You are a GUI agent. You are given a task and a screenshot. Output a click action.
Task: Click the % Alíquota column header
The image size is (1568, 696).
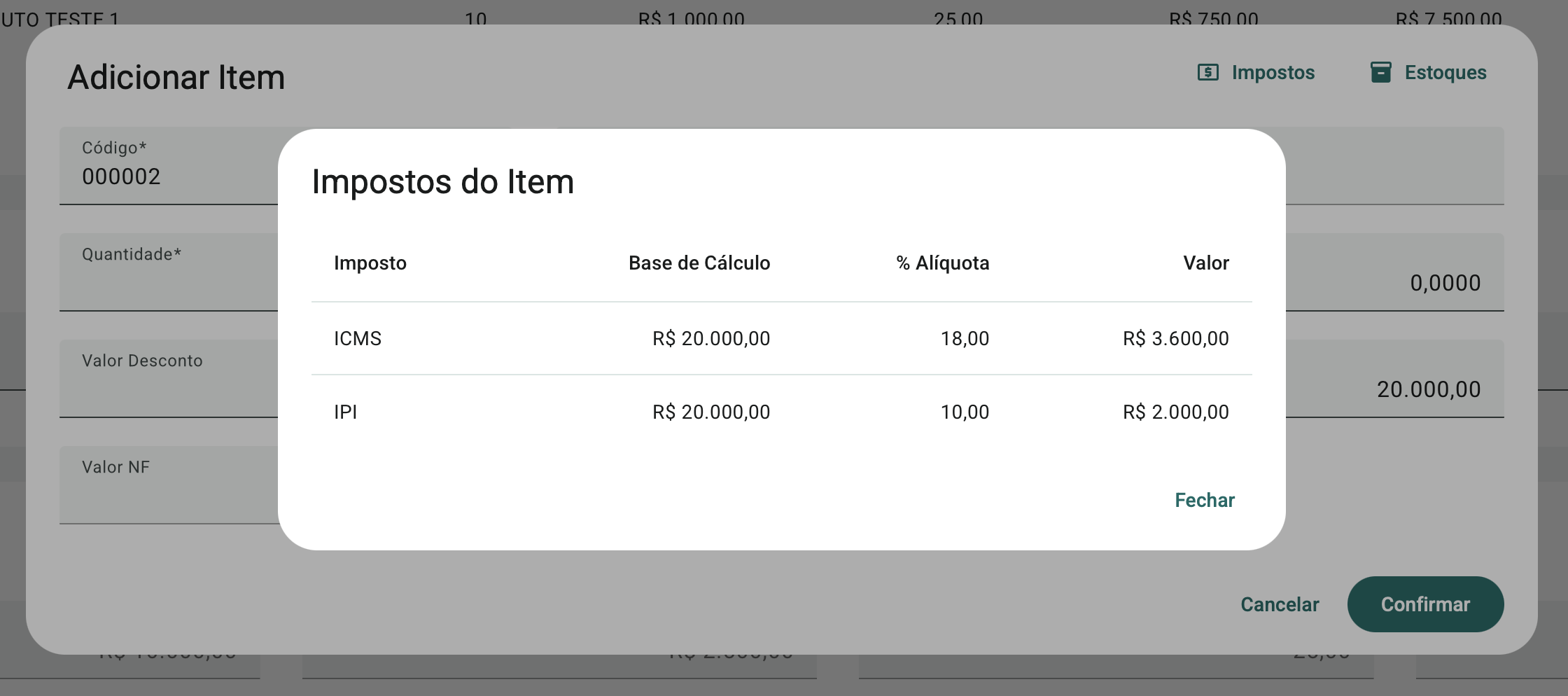942,263
